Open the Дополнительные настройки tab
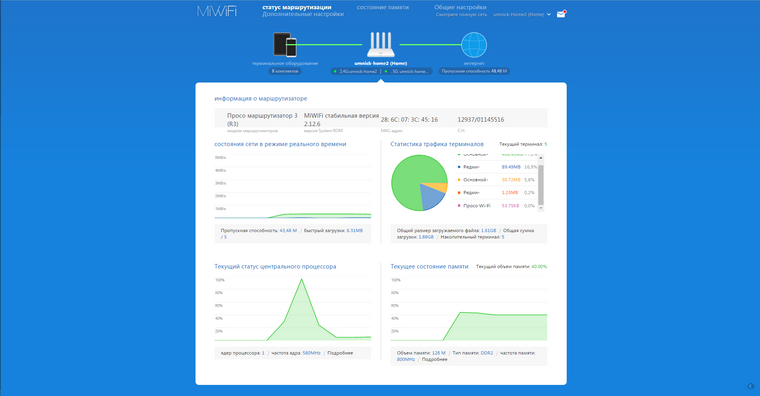 tap(303, 14)
